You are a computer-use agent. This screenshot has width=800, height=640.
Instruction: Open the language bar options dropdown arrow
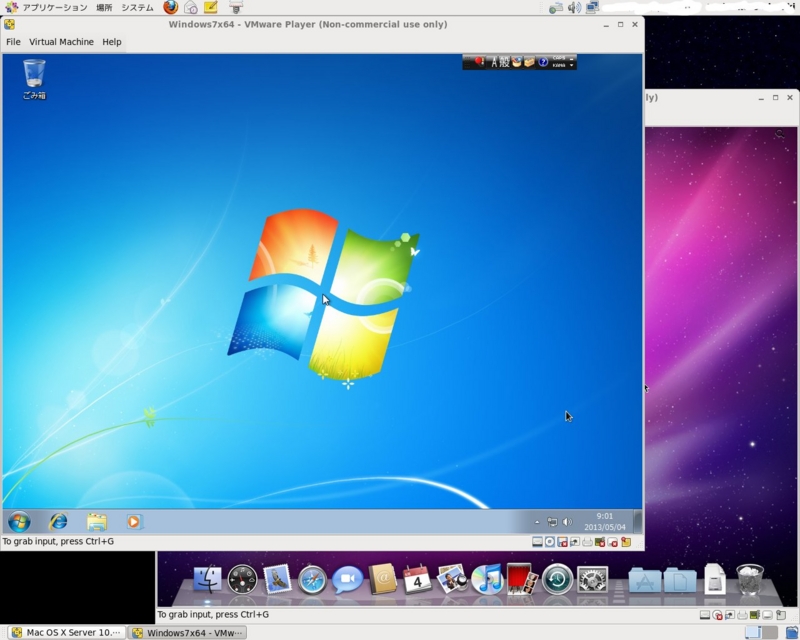[x=571, y=66]
